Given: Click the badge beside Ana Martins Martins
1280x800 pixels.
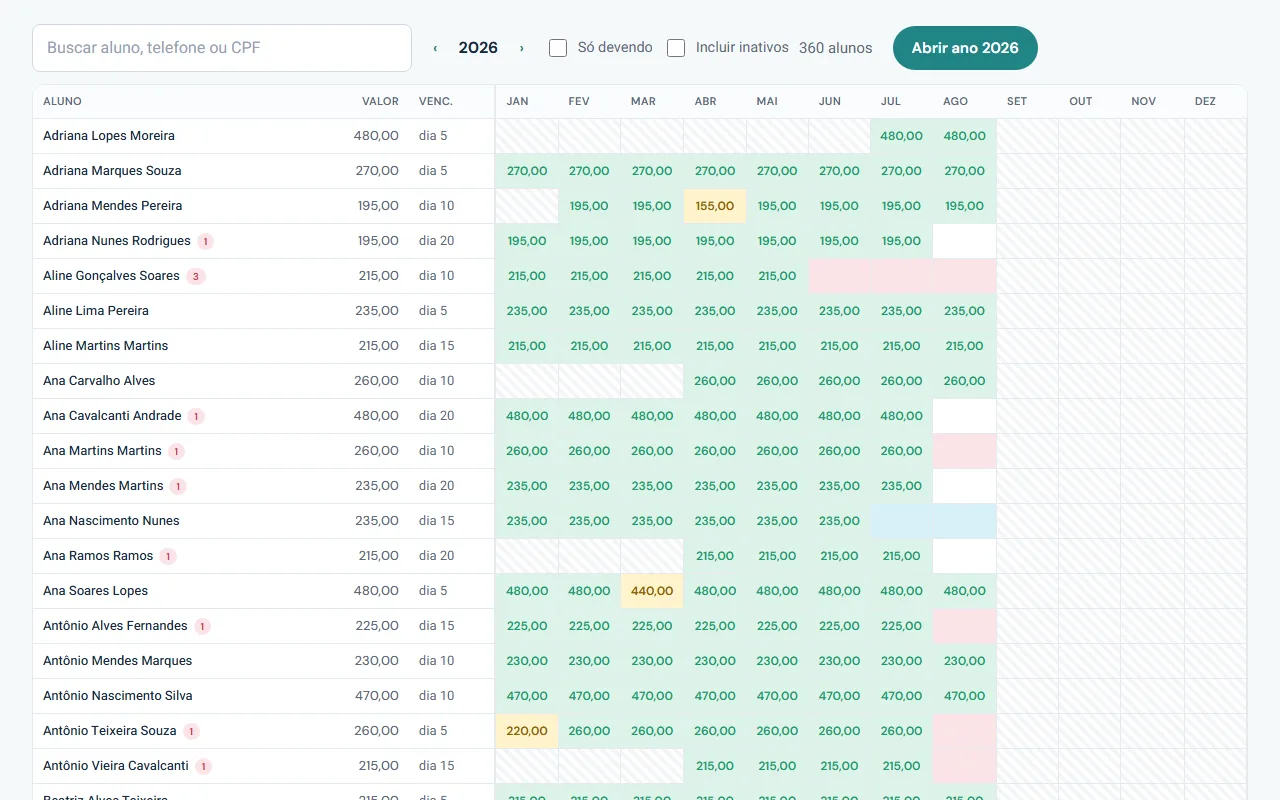Looking at the screenshot, I should click(x=176, y=451).
